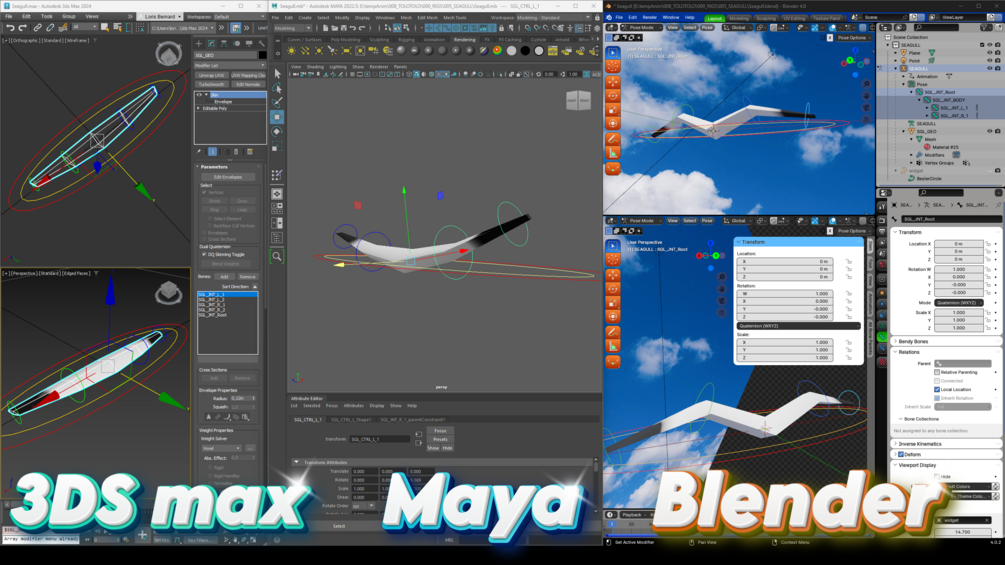This screenshot has height=565, width=1005.
Task: Select the Maya Lasso tool
Action: [277, 88]
